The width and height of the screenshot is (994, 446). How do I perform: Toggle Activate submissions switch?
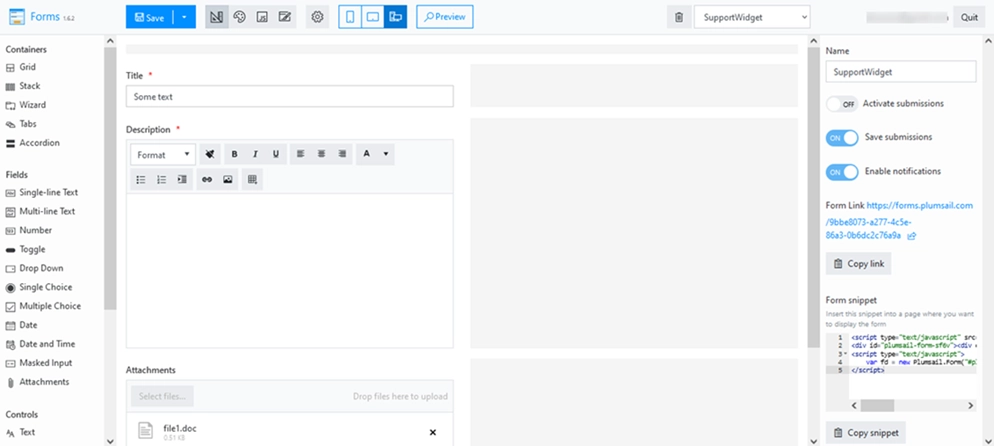[x=842, y=104]
